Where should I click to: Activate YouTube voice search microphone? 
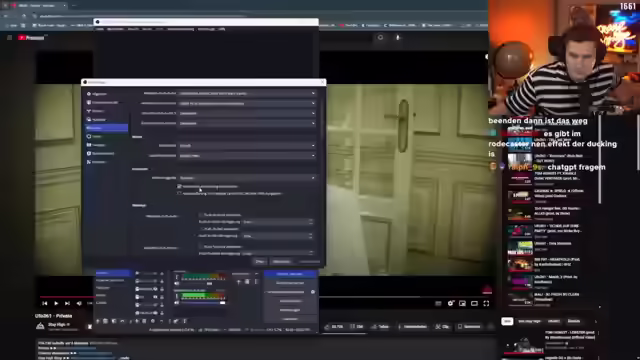tap(398, 38)
